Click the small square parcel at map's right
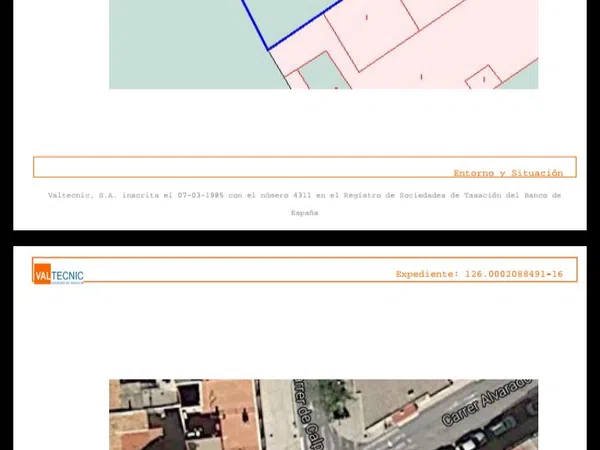The height and width of the screenshot is (450, 600). point(483,77)
